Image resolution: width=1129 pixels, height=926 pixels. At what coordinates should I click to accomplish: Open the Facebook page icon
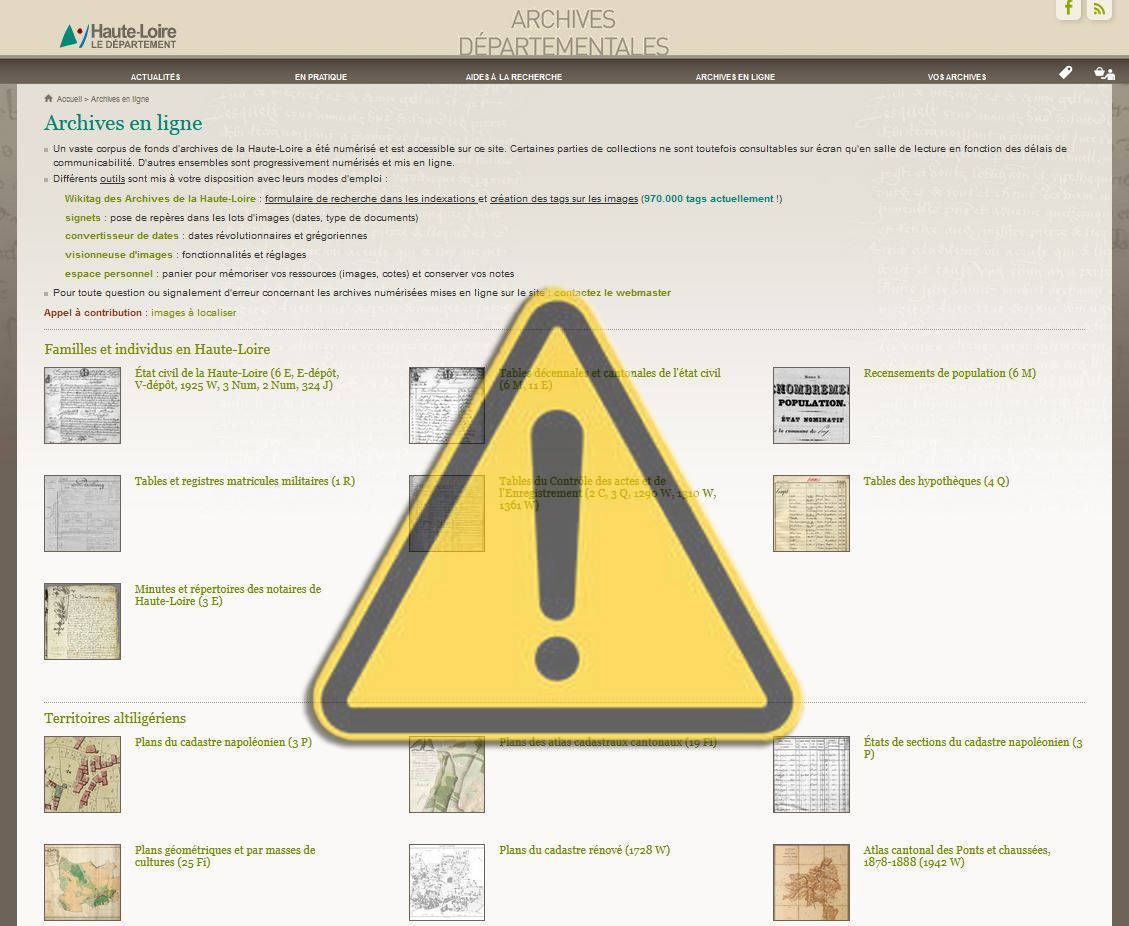point(1068,9)
